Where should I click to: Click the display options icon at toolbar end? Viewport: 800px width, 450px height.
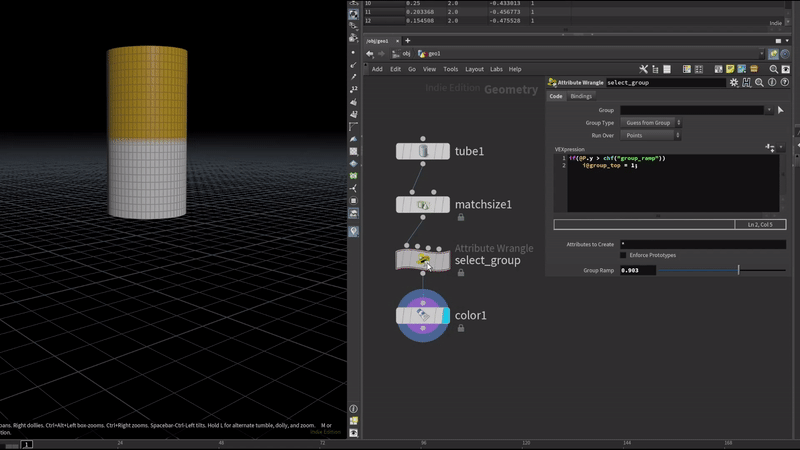pyautogui.click(x=785, y=69)
